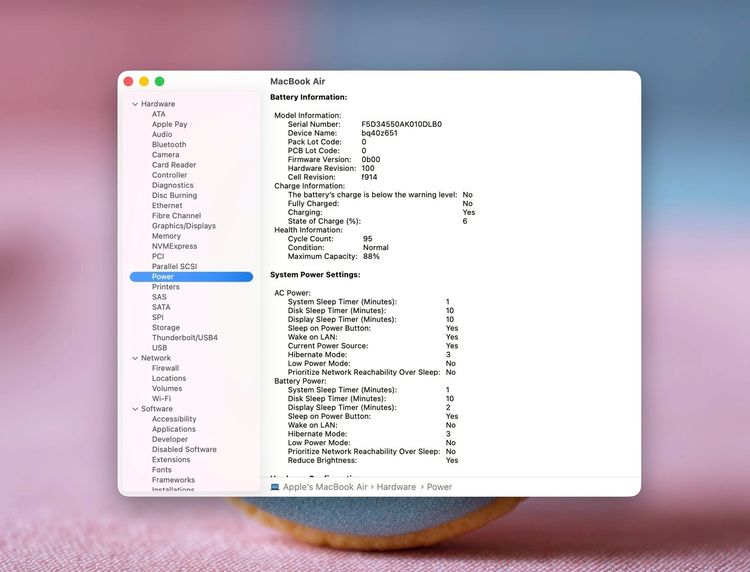The height and width of the screenshot is (572, 750).
Task: Open SATA in the sidebar
Action: pyautogui.click(x=161, y=307)
